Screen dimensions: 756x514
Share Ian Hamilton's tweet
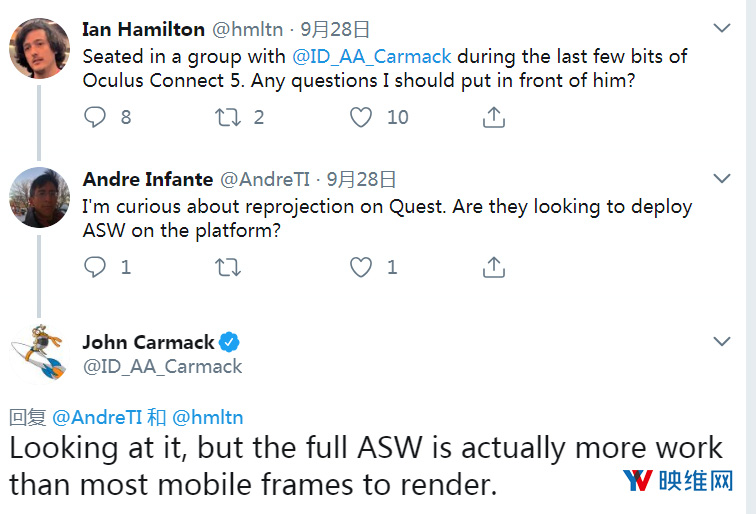(x=494, y=117)
